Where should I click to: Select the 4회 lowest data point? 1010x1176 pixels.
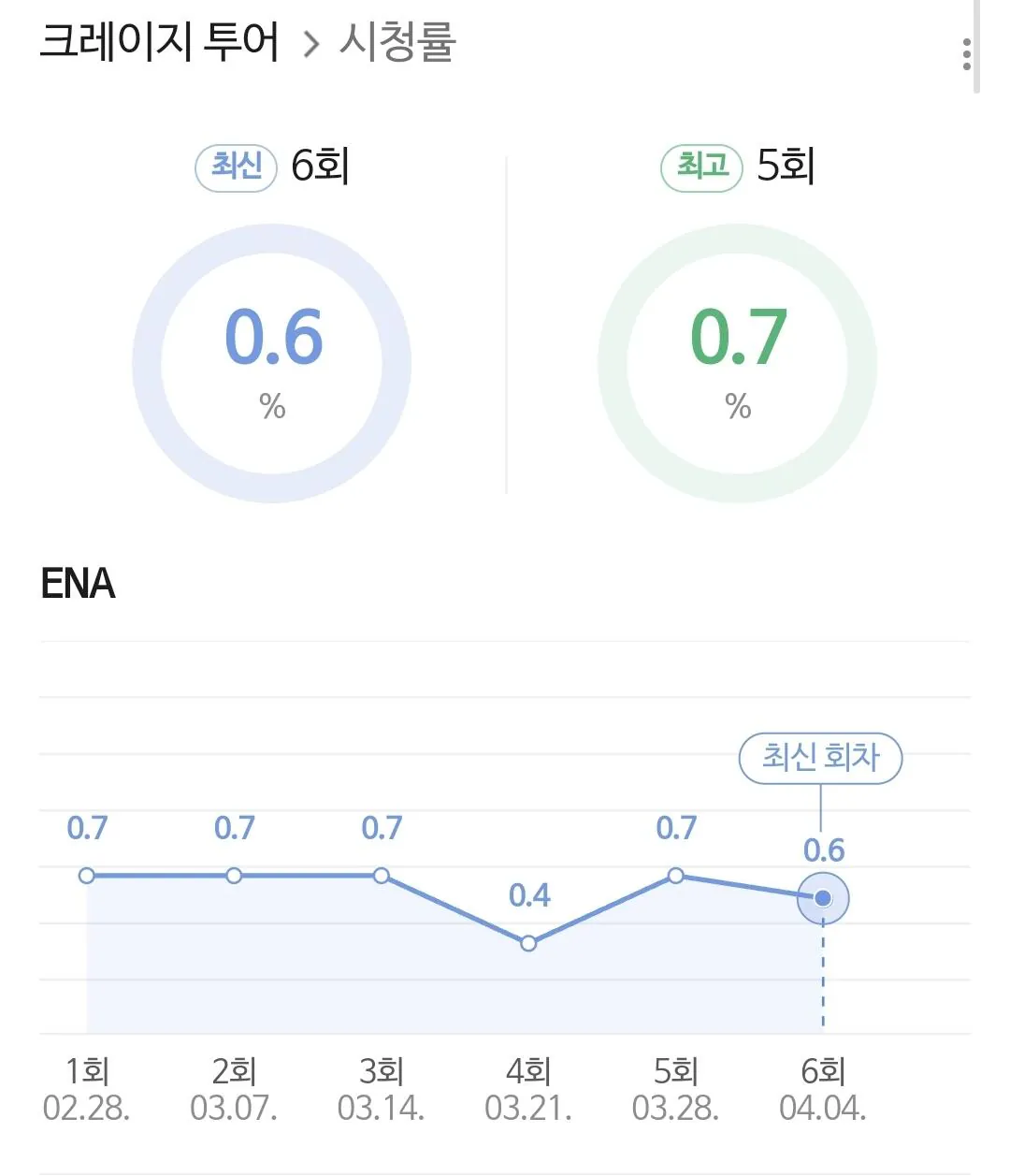click(x=528, y=943)
